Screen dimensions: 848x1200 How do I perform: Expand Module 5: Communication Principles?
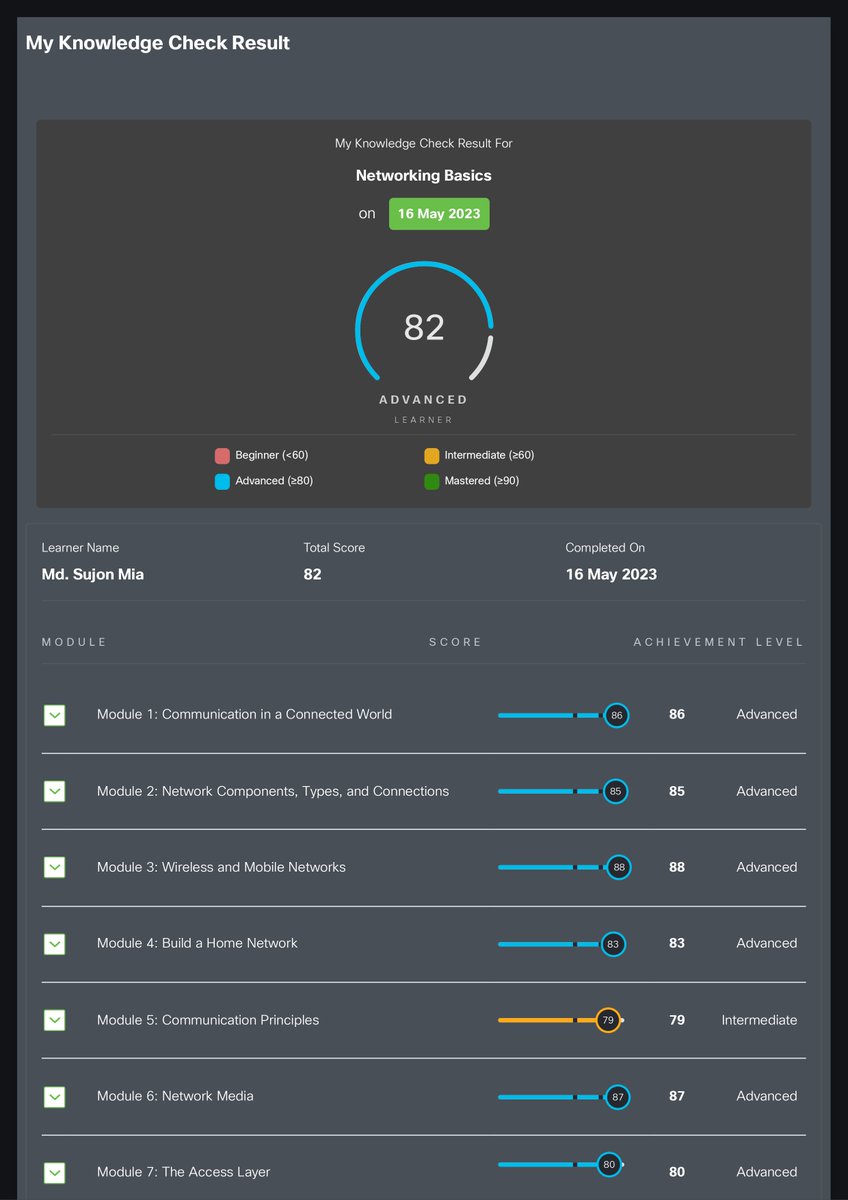(x=55, y=1020)
